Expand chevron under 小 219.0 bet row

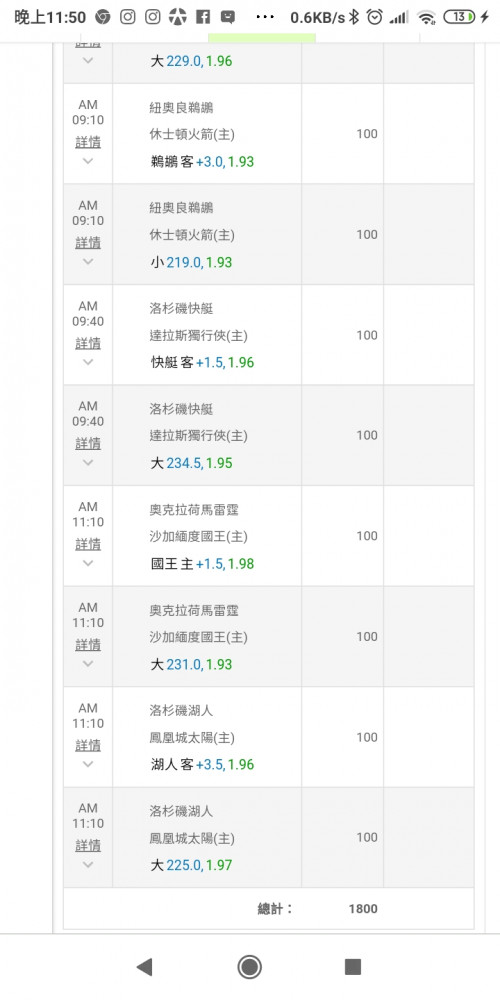point(88,261)
